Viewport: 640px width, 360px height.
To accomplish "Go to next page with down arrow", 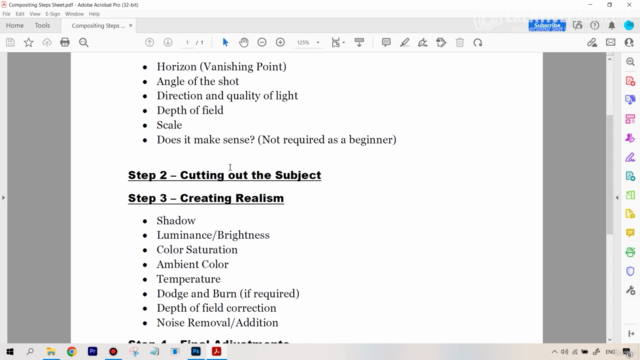I will point(168,42).
